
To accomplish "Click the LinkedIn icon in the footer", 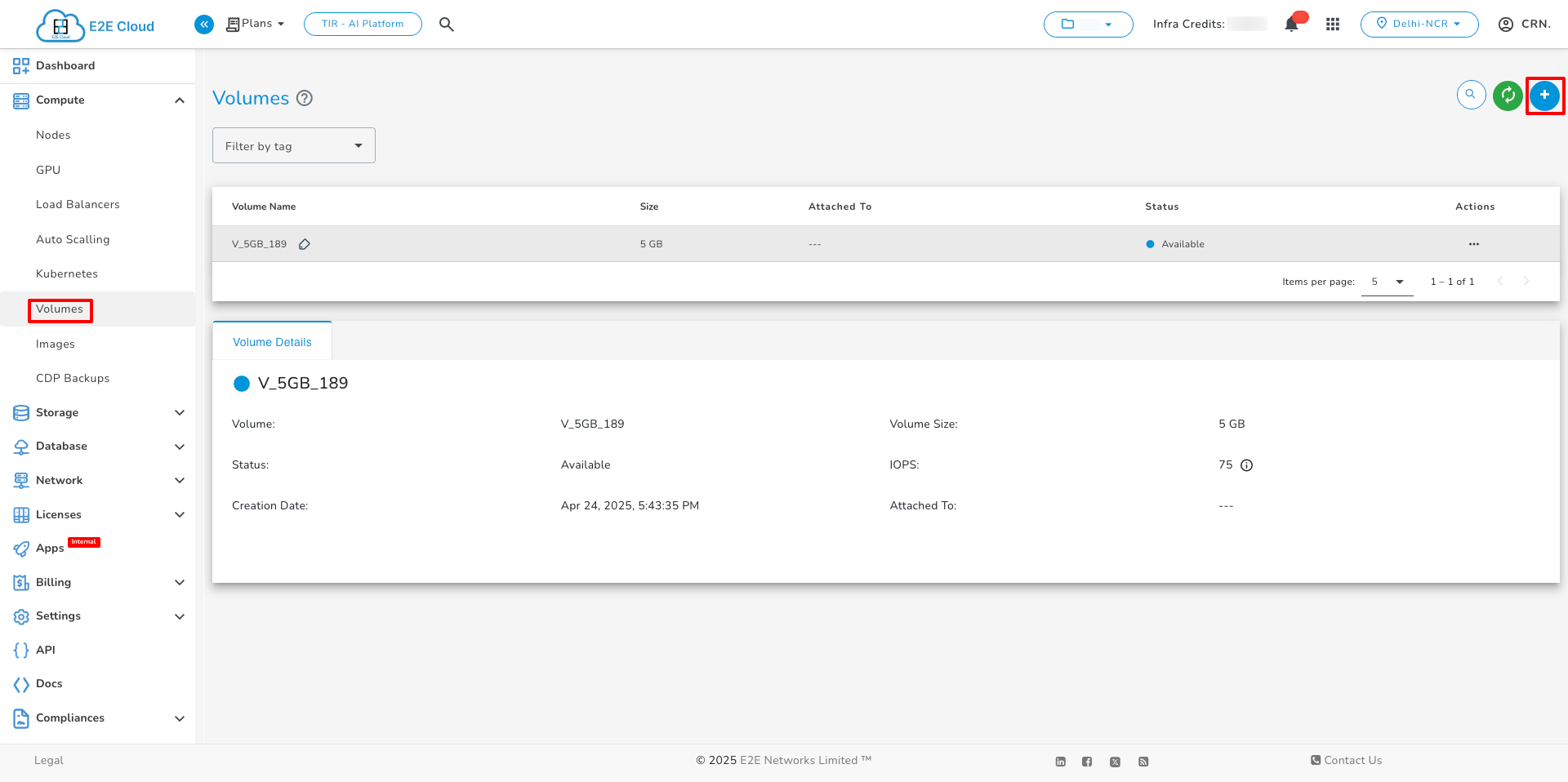I will point(1060,761).
